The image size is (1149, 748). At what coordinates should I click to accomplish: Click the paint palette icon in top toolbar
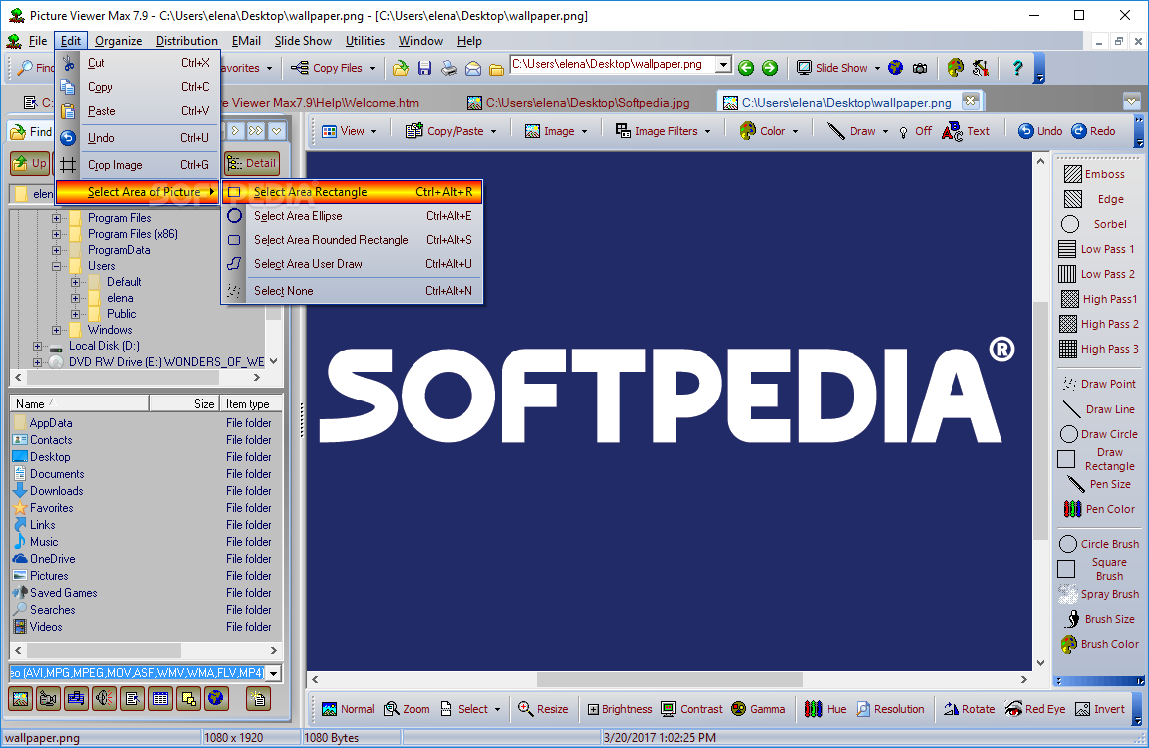[x=956, y=68]
